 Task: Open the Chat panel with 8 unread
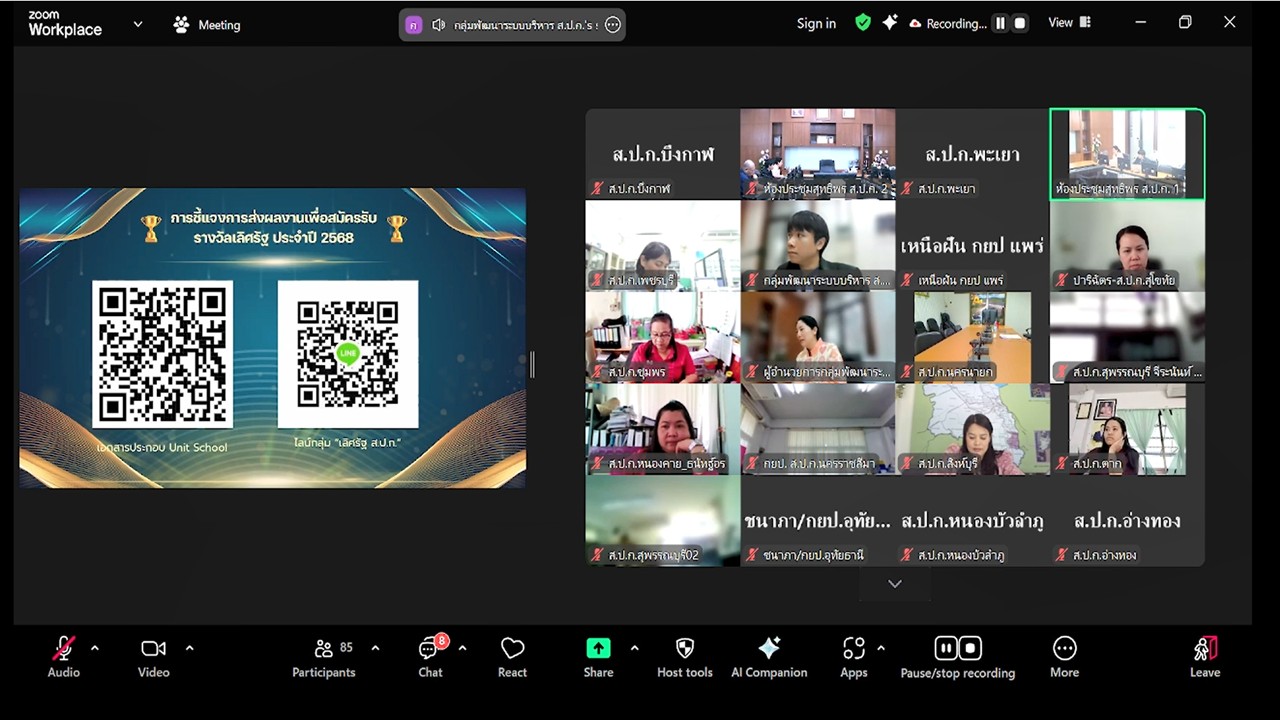click(431, 657)
